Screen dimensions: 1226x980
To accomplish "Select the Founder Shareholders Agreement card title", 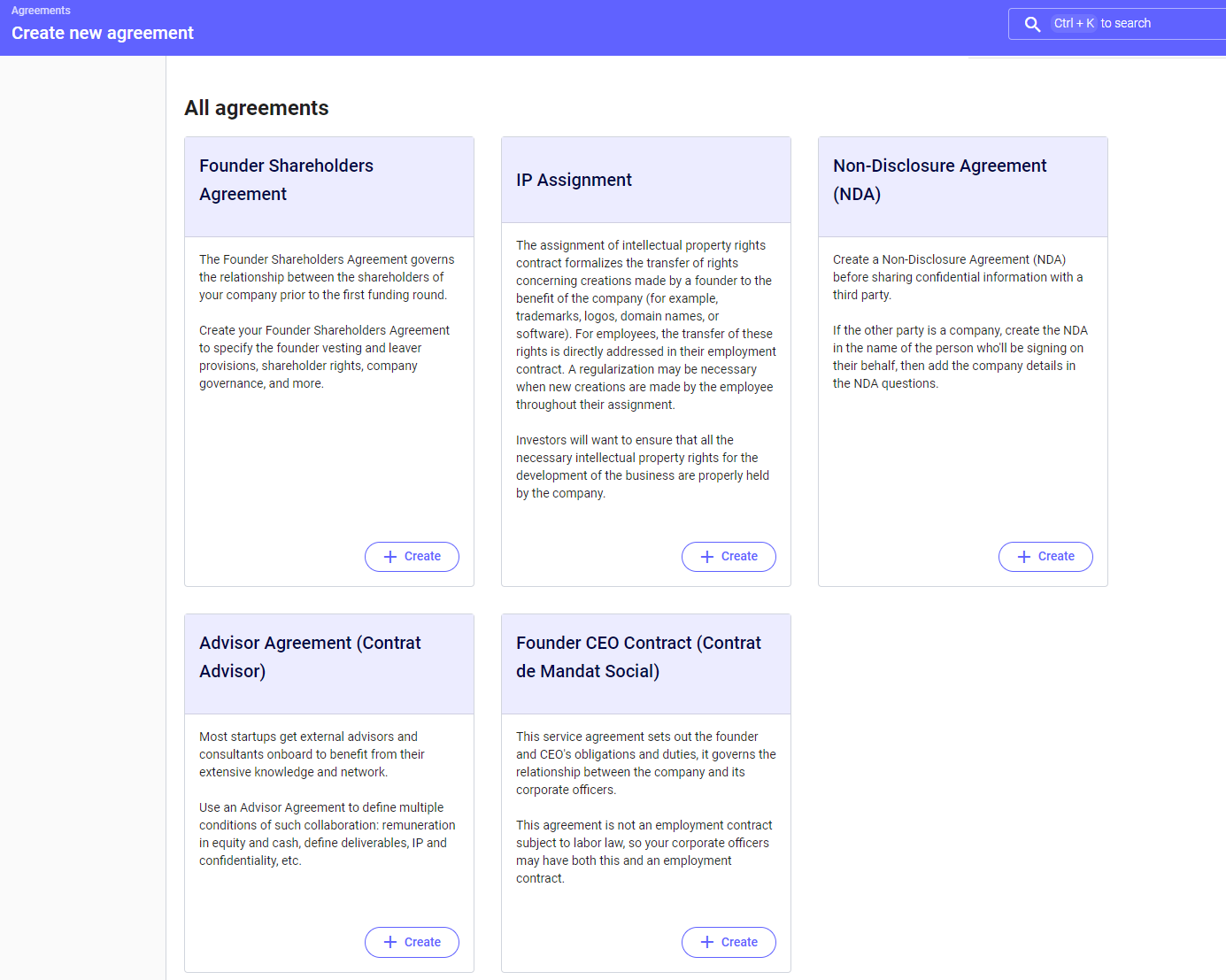I will 286,180.
